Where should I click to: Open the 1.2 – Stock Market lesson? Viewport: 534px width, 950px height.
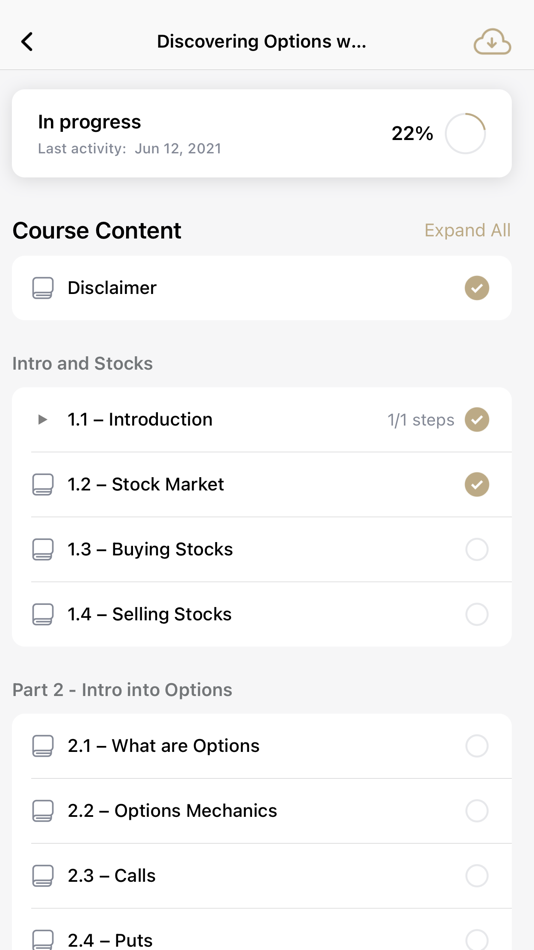click(262, 484)
